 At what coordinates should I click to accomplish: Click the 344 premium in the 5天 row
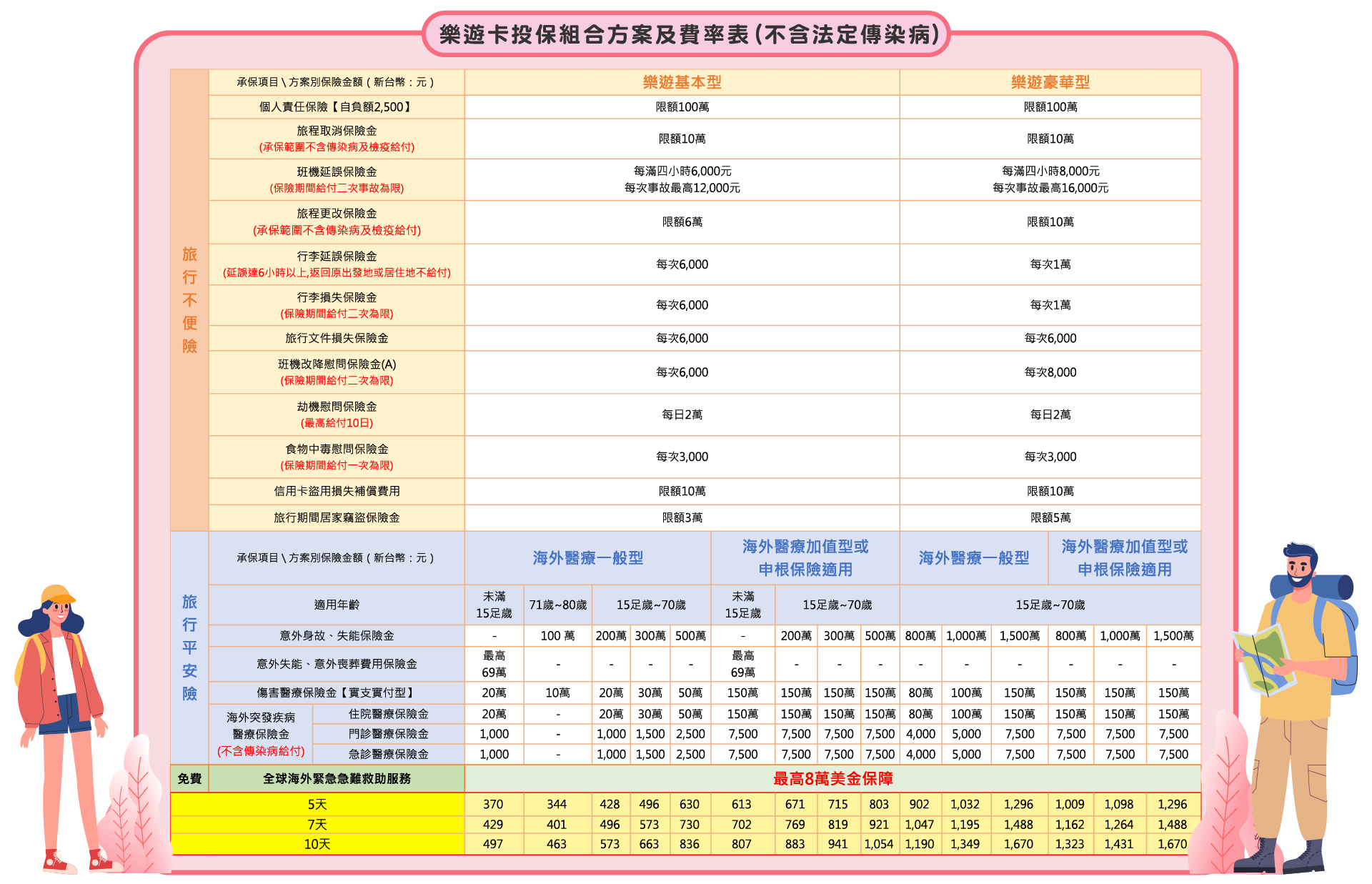click(x=557, y=804)
